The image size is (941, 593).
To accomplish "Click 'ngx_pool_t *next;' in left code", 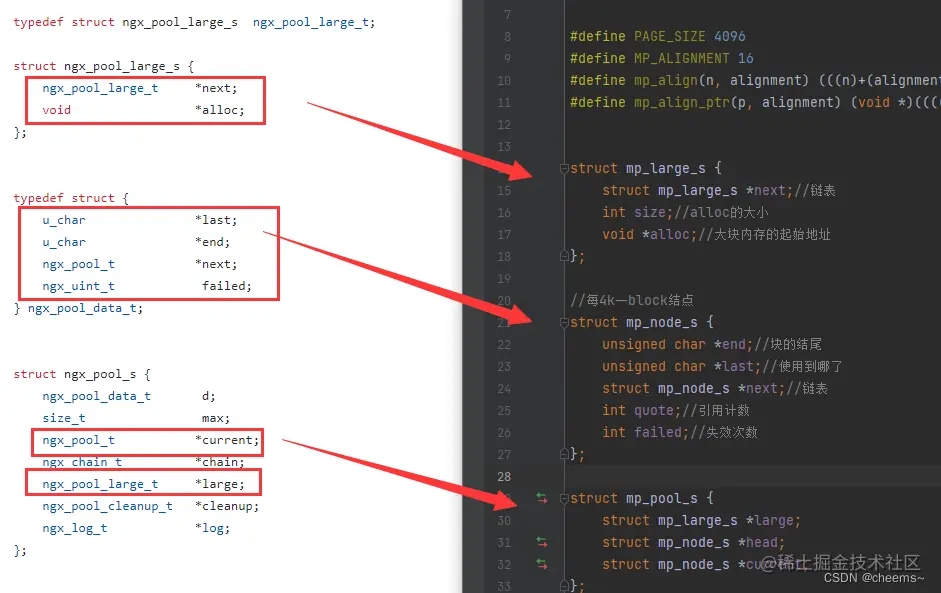I will tap(140, 264).
